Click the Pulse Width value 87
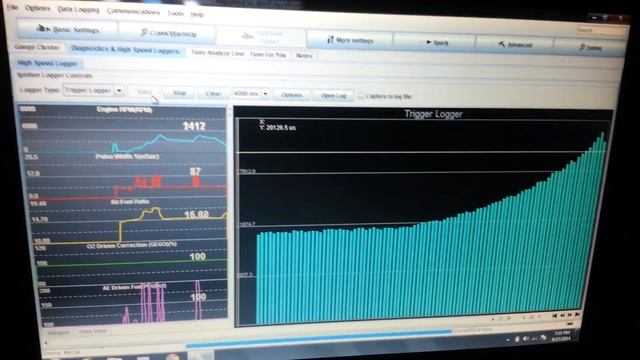 click(x=196, y=172)
